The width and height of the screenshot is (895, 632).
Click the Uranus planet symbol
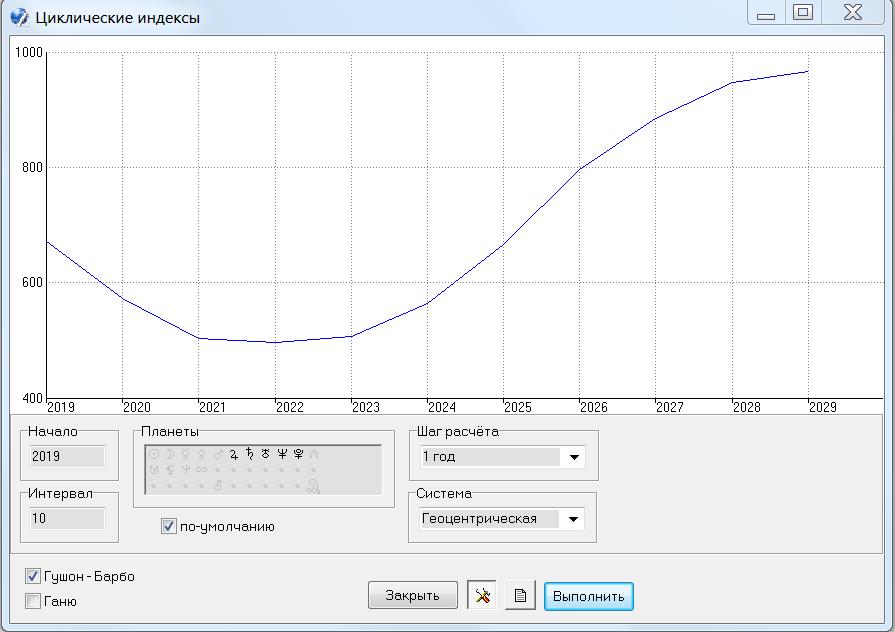[266, 454]
